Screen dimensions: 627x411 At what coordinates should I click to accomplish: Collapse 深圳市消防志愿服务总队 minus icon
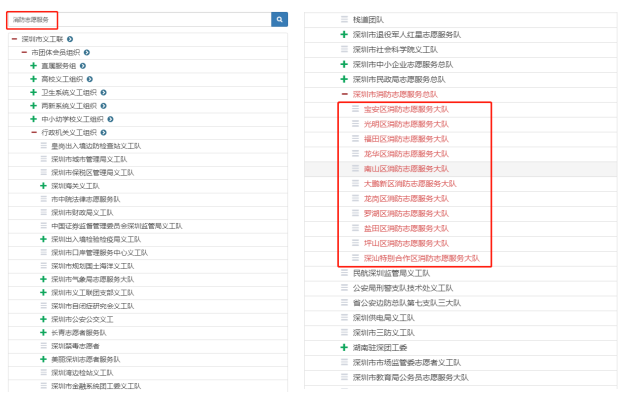coord(344,94)
